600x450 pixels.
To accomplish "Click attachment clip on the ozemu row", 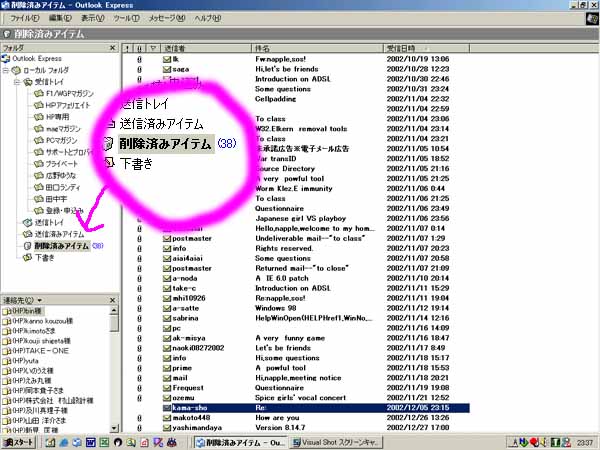I will point(139,398).
